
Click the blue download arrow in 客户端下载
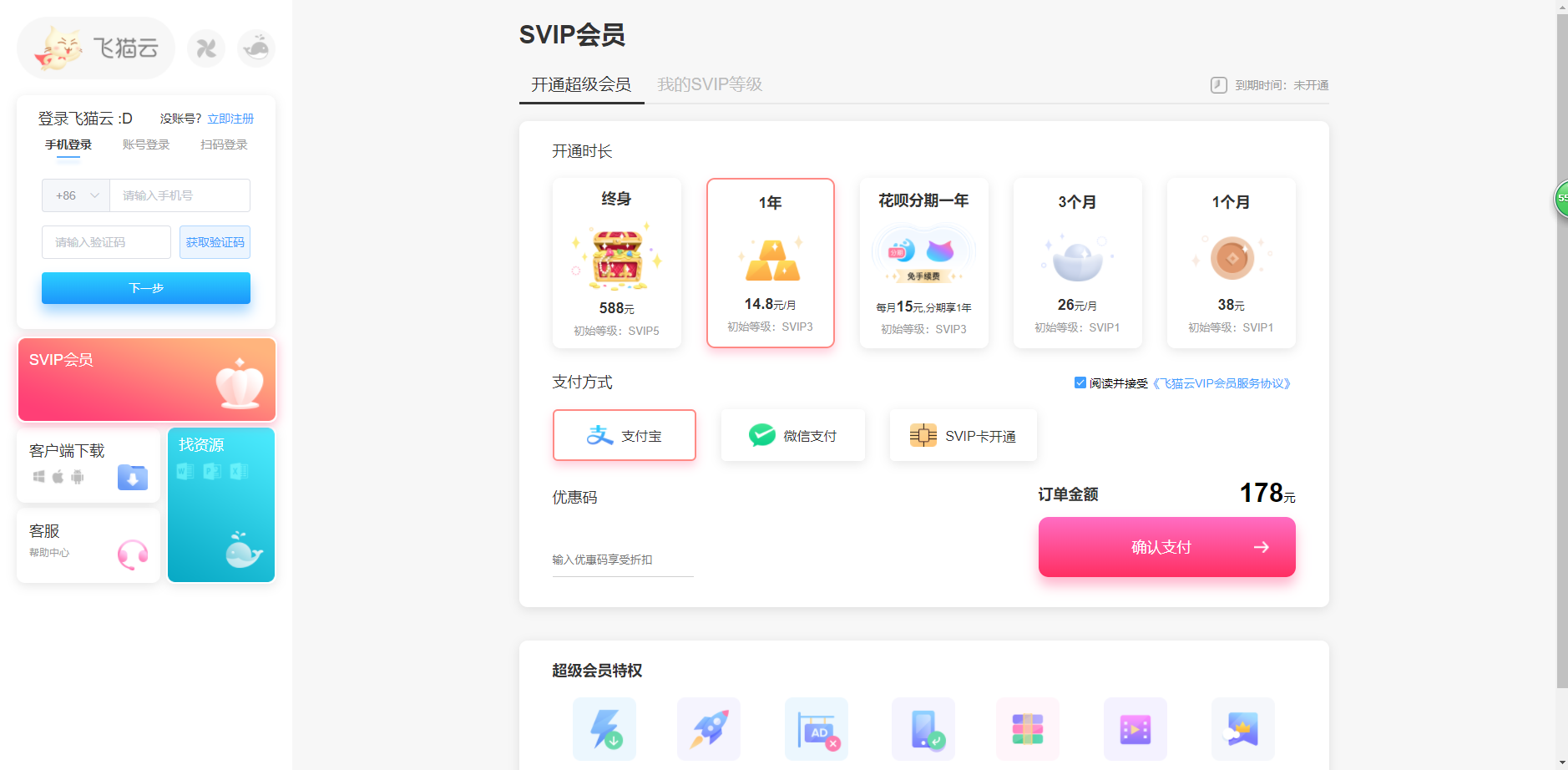[x=133, y=477]
